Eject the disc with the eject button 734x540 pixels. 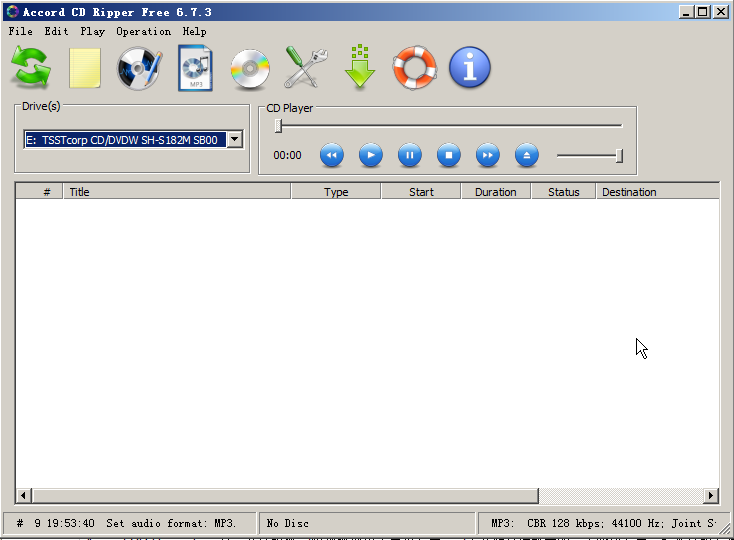point(527,155)
